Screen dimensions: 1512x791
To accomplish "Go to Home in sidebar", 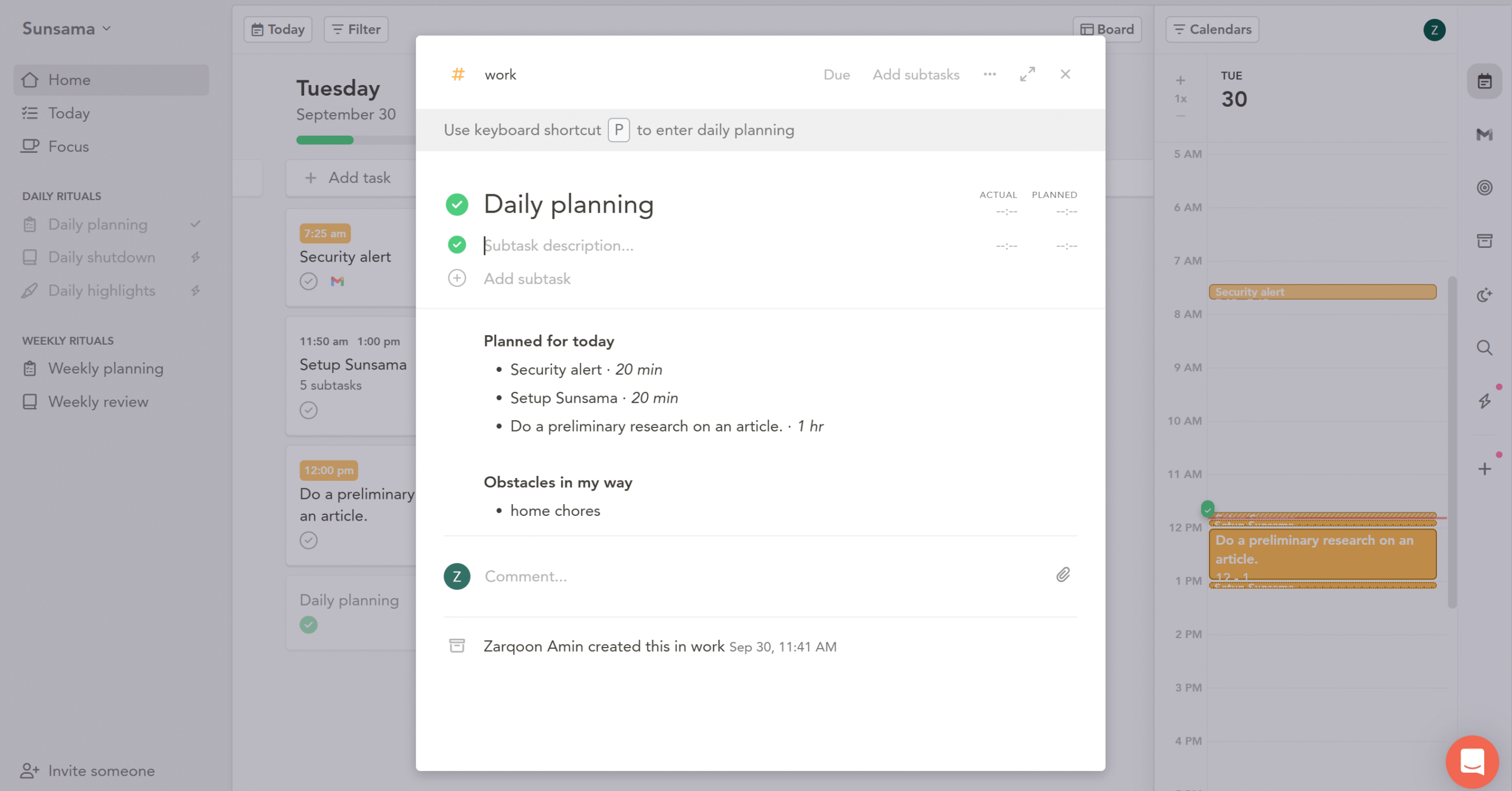I will [111, 80].
